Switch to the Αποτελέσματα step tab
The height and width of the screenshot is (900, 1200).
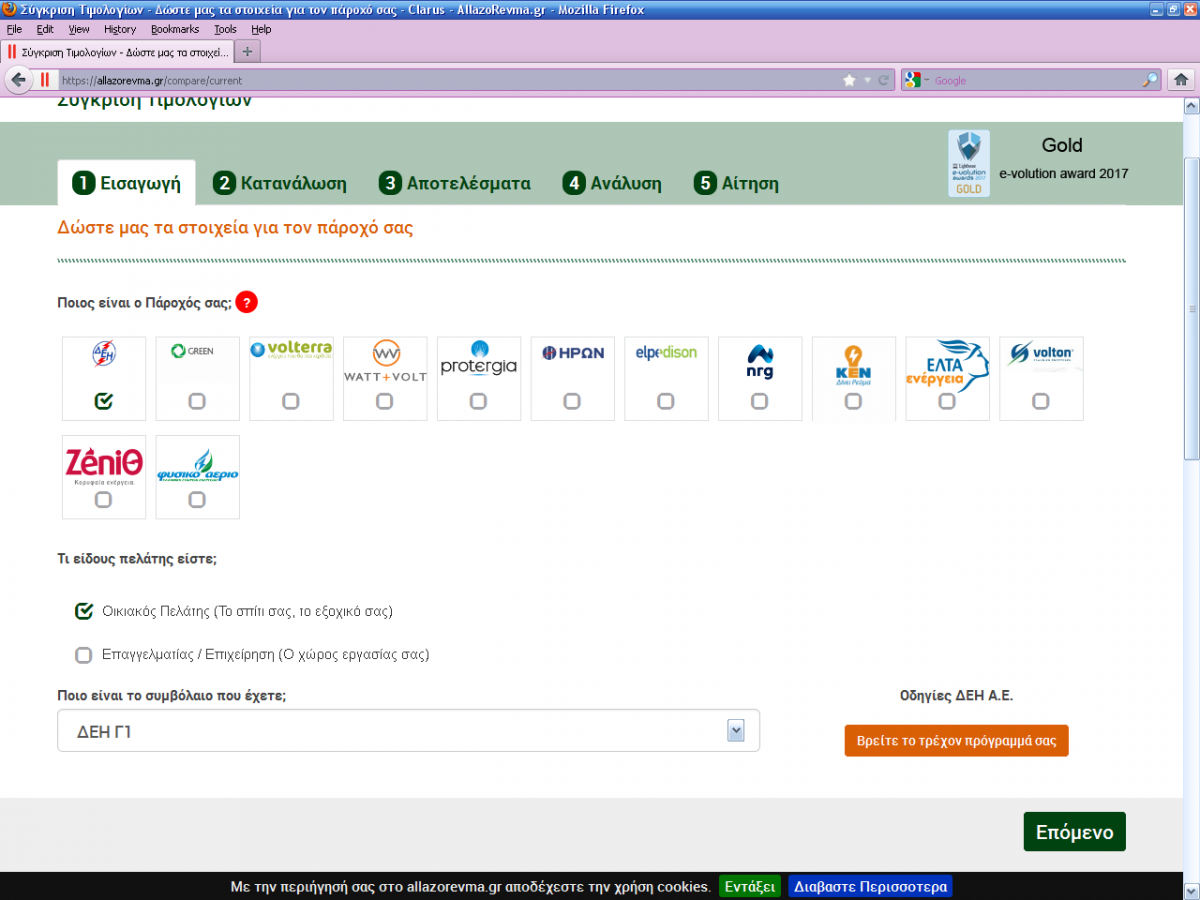[455, 183]
